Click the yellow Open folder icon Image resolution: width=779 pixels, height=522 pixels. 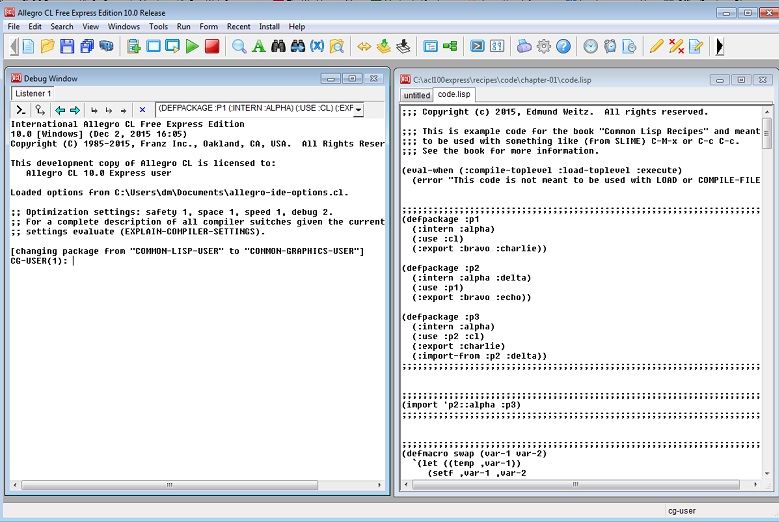[47, 46]
